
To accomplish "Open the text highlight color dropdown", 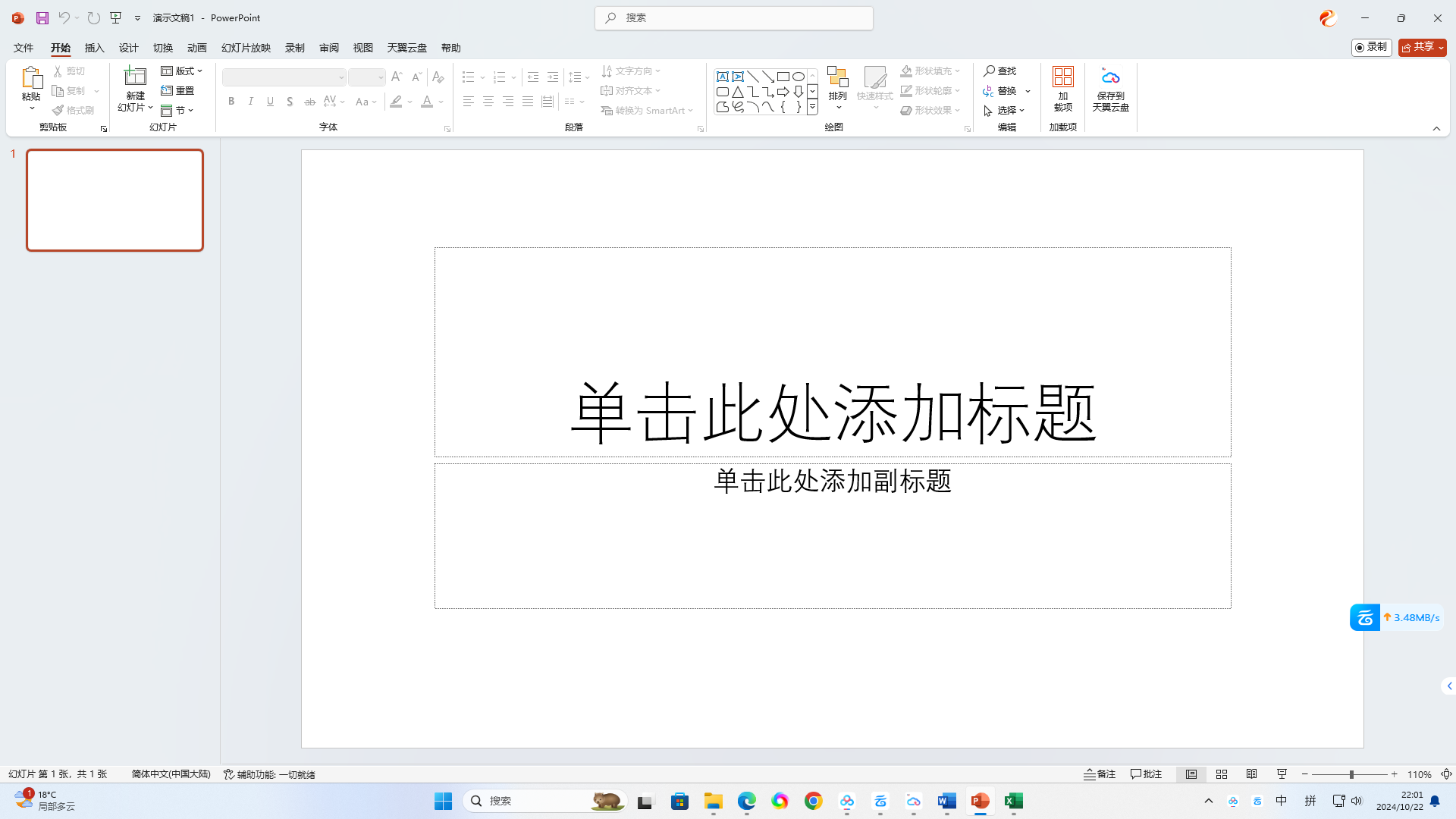I will 410,102.
